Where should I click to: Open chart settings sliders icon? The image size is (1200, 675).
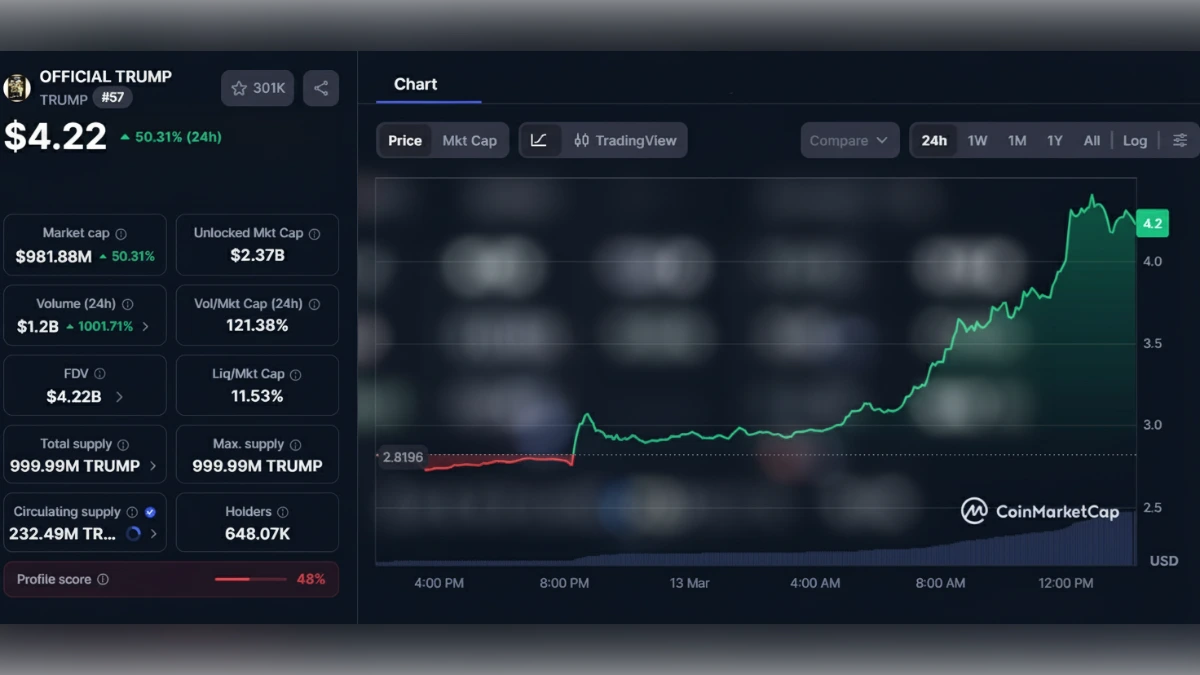[x=1176, y=140]
